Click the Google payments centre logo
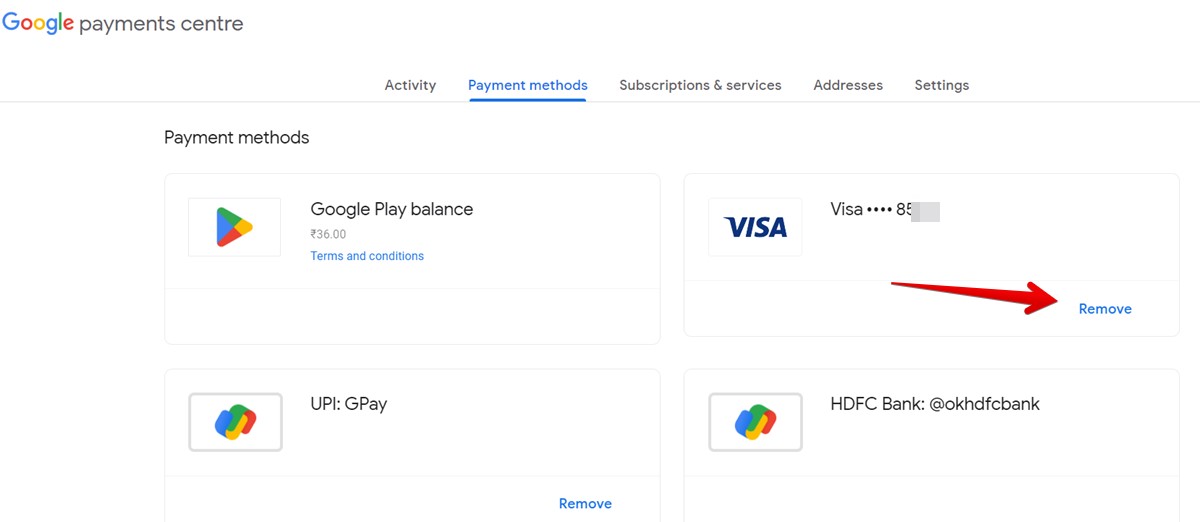The width and height of the screenshot is (1200, 522). [x=122, y=24]
